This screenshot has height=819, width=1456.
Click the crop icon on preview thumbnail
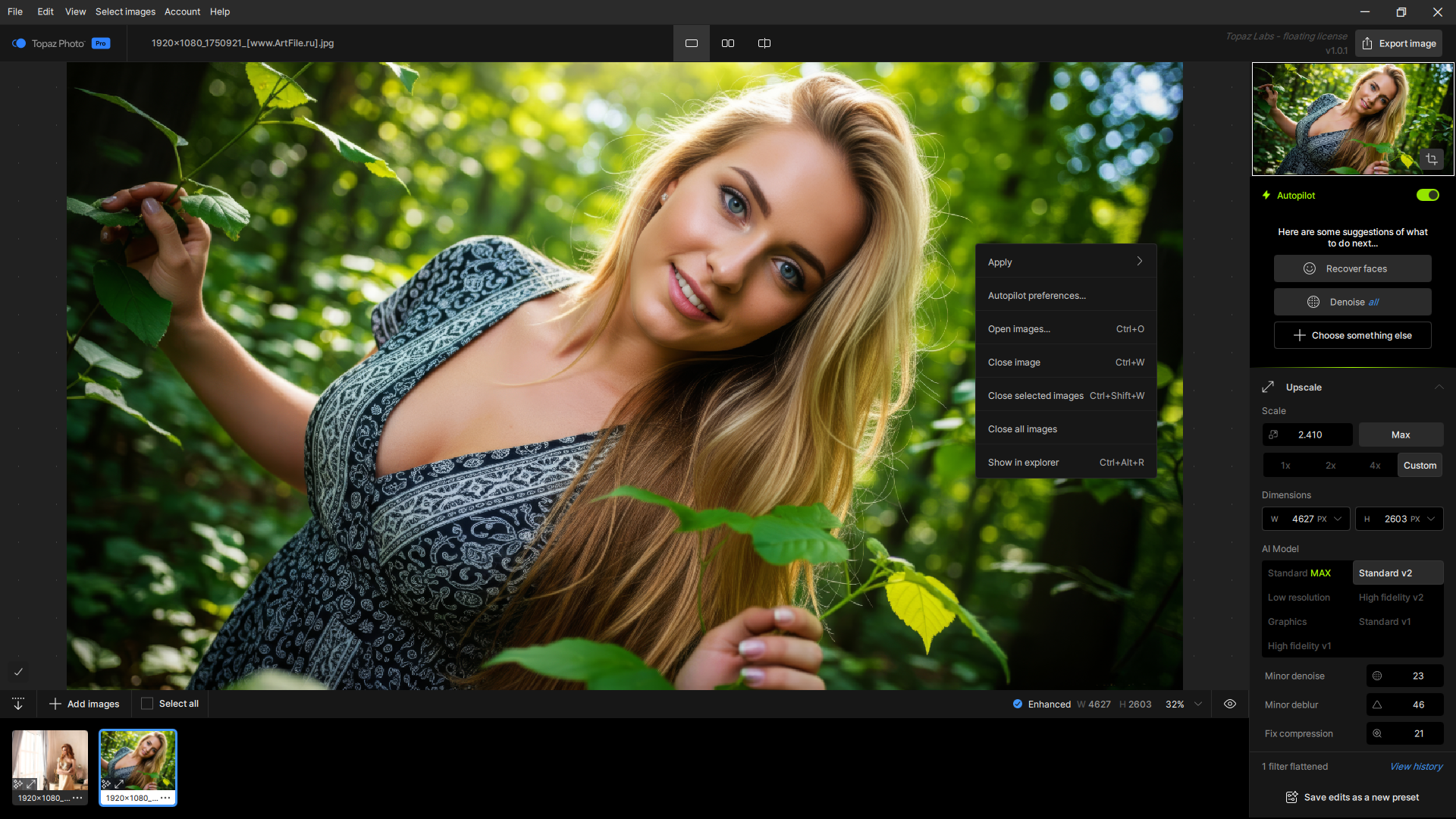pos(1431,159)
